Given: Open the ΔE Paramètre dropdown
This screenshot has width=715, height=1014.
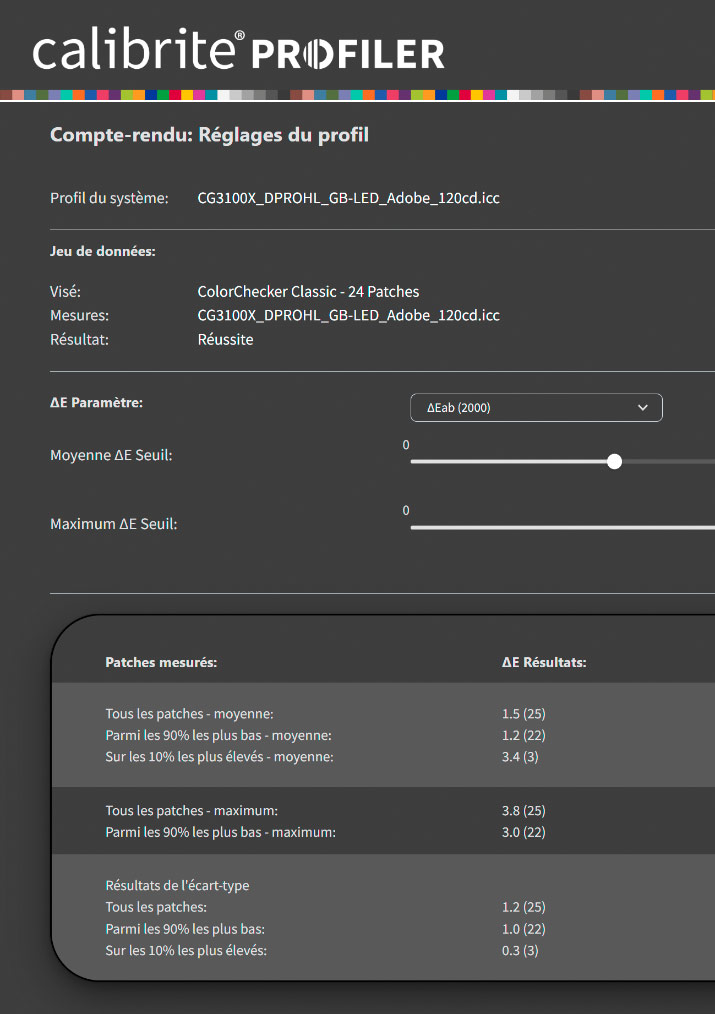Looking at the screenshot, I should [535, 407].
